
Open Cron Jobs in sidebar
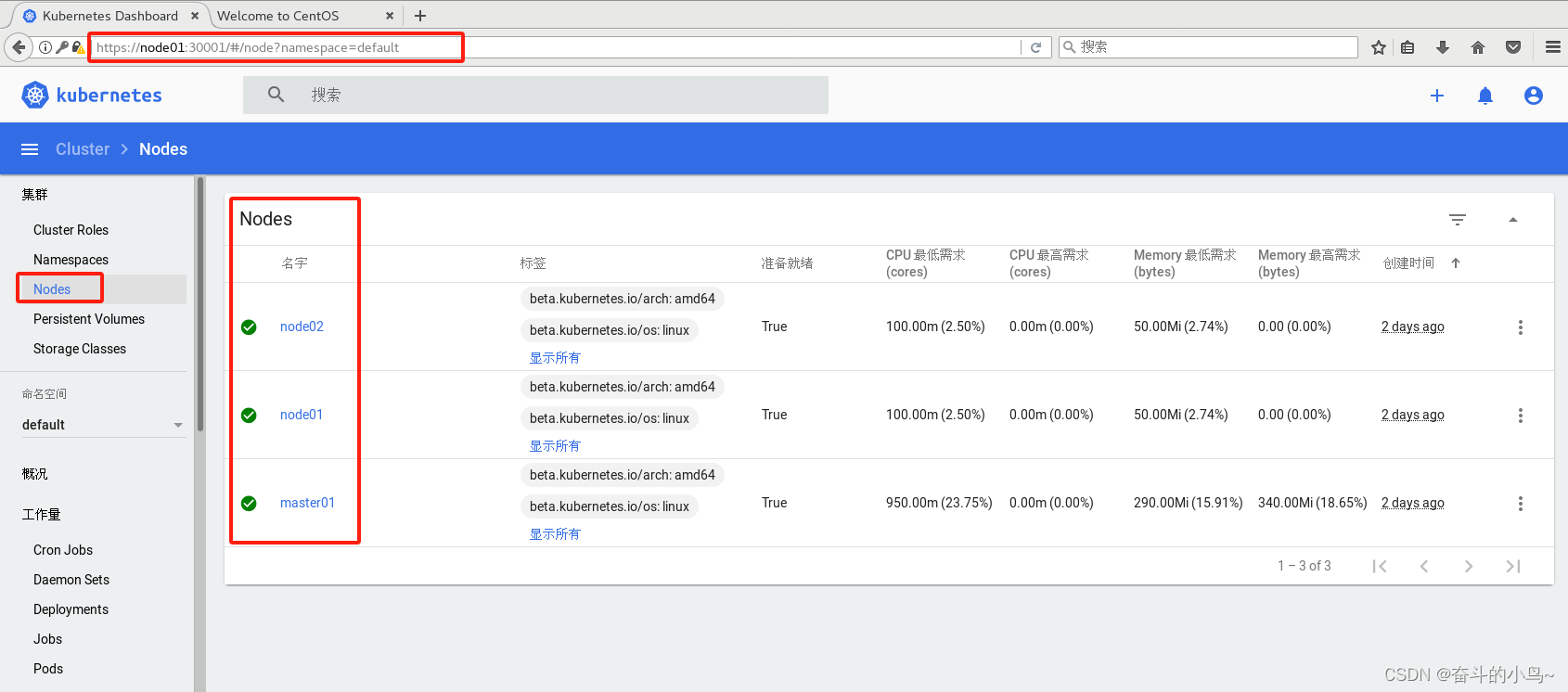pos(63,550)
